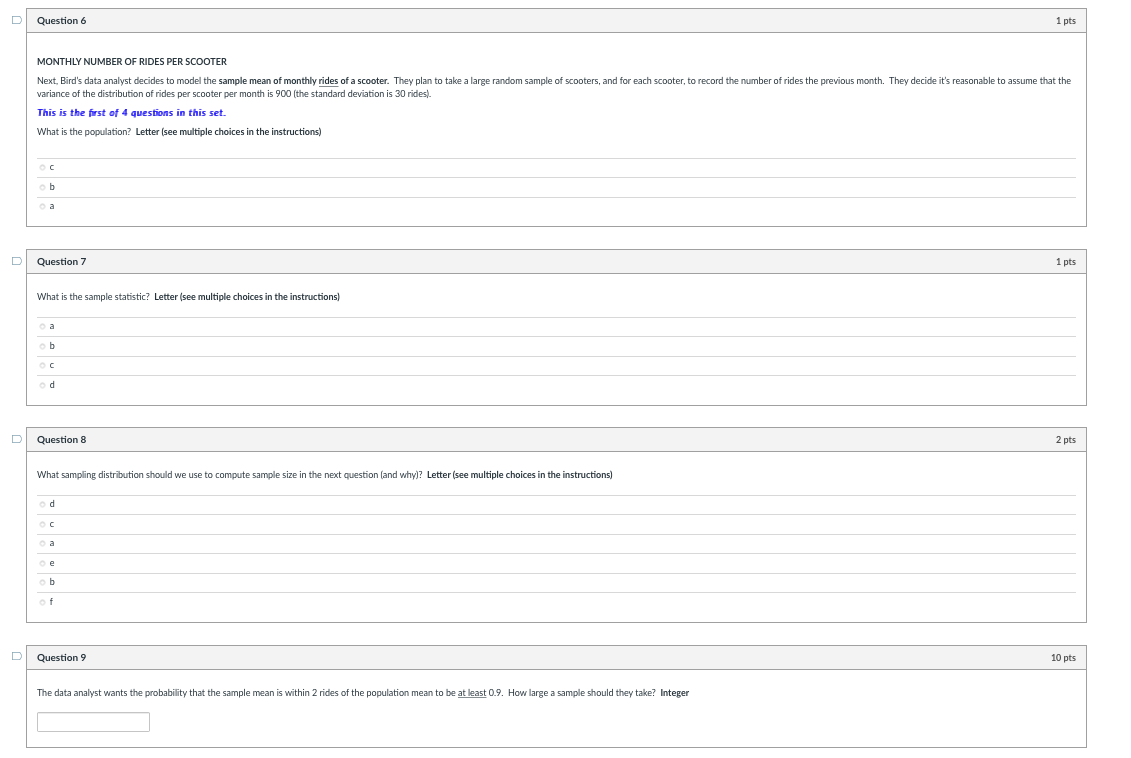
Task: Flag Question 6 with the bookmark icon
Action: point(17,20)
